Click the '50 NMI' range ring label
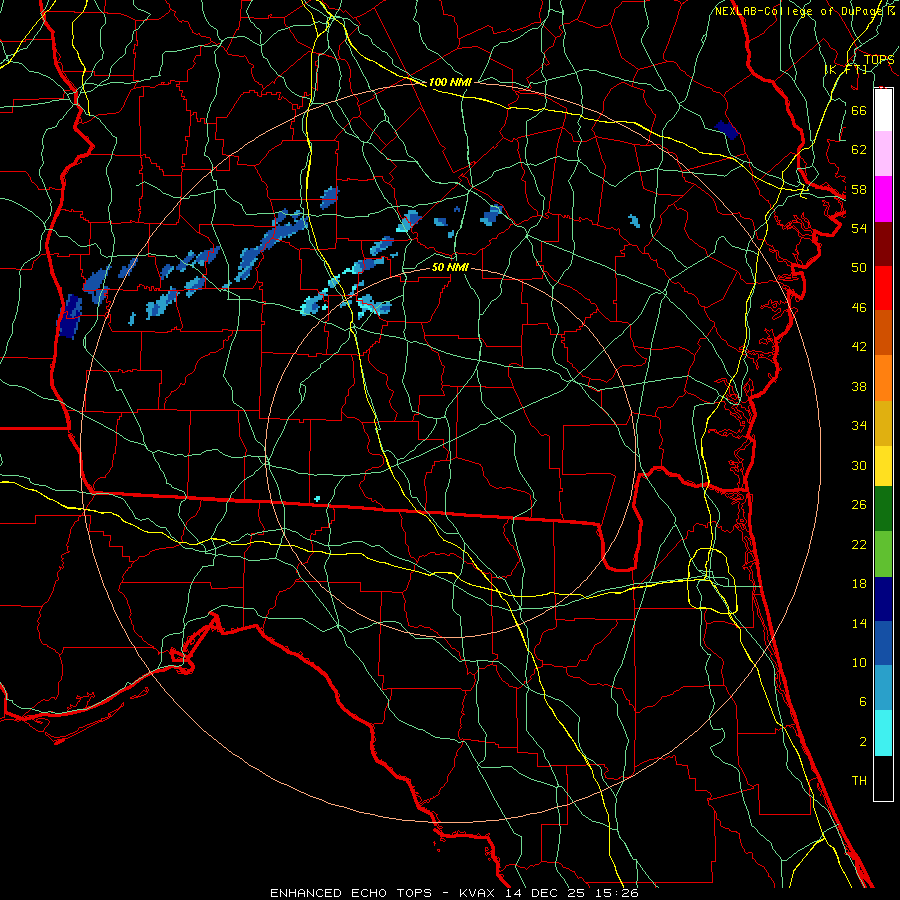The image size is (900, 900). [450, 267]
